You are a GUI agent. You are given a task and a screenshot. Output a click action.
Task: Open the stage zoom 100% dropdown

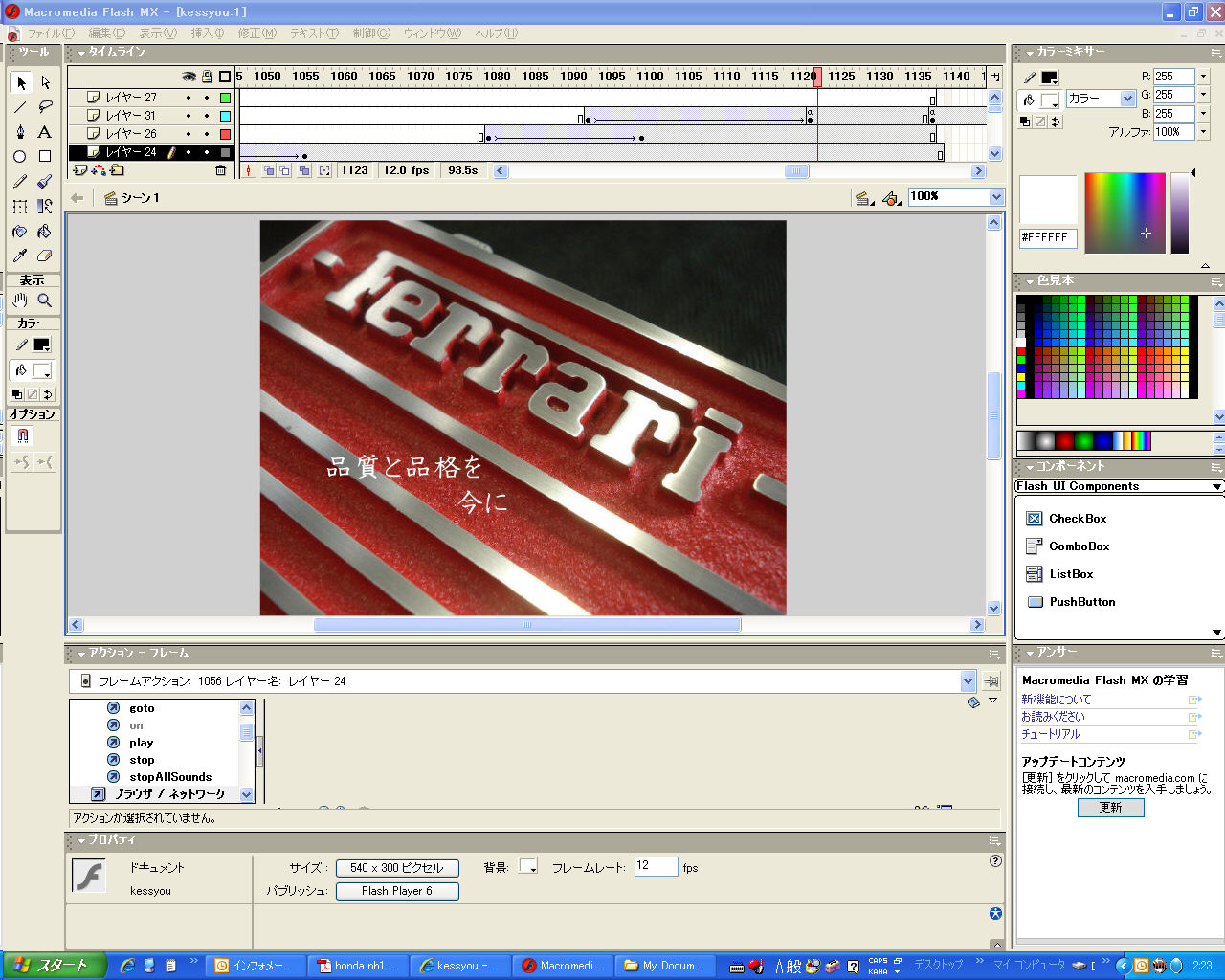coord(996,197)
